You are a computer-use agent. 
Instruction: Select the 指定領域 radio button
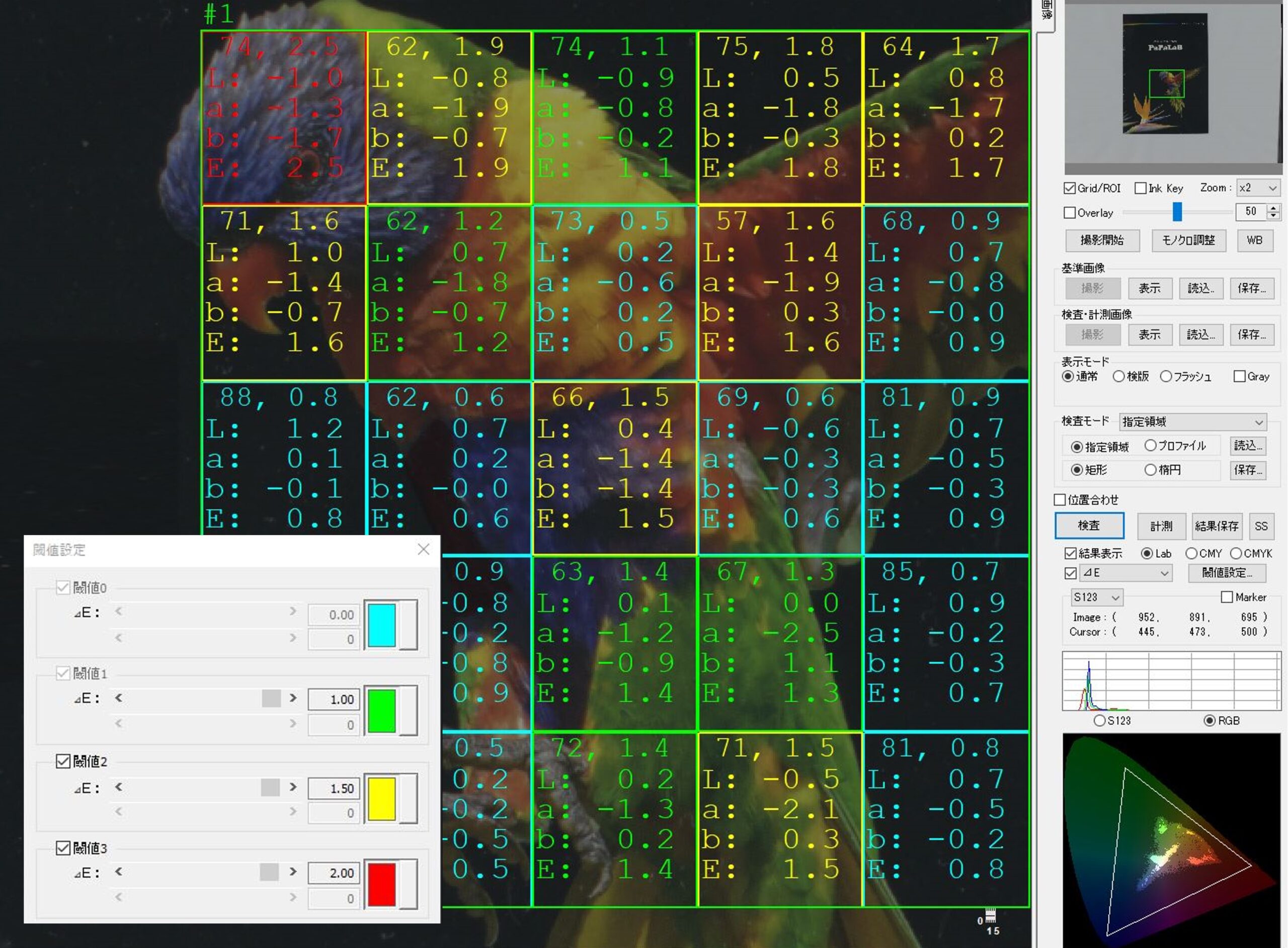[1077, 447]
